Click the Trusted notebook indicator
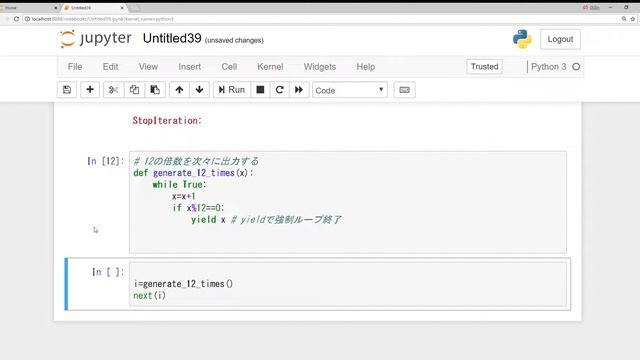Viewport: 640px width, 360px height. pos(484,67)
